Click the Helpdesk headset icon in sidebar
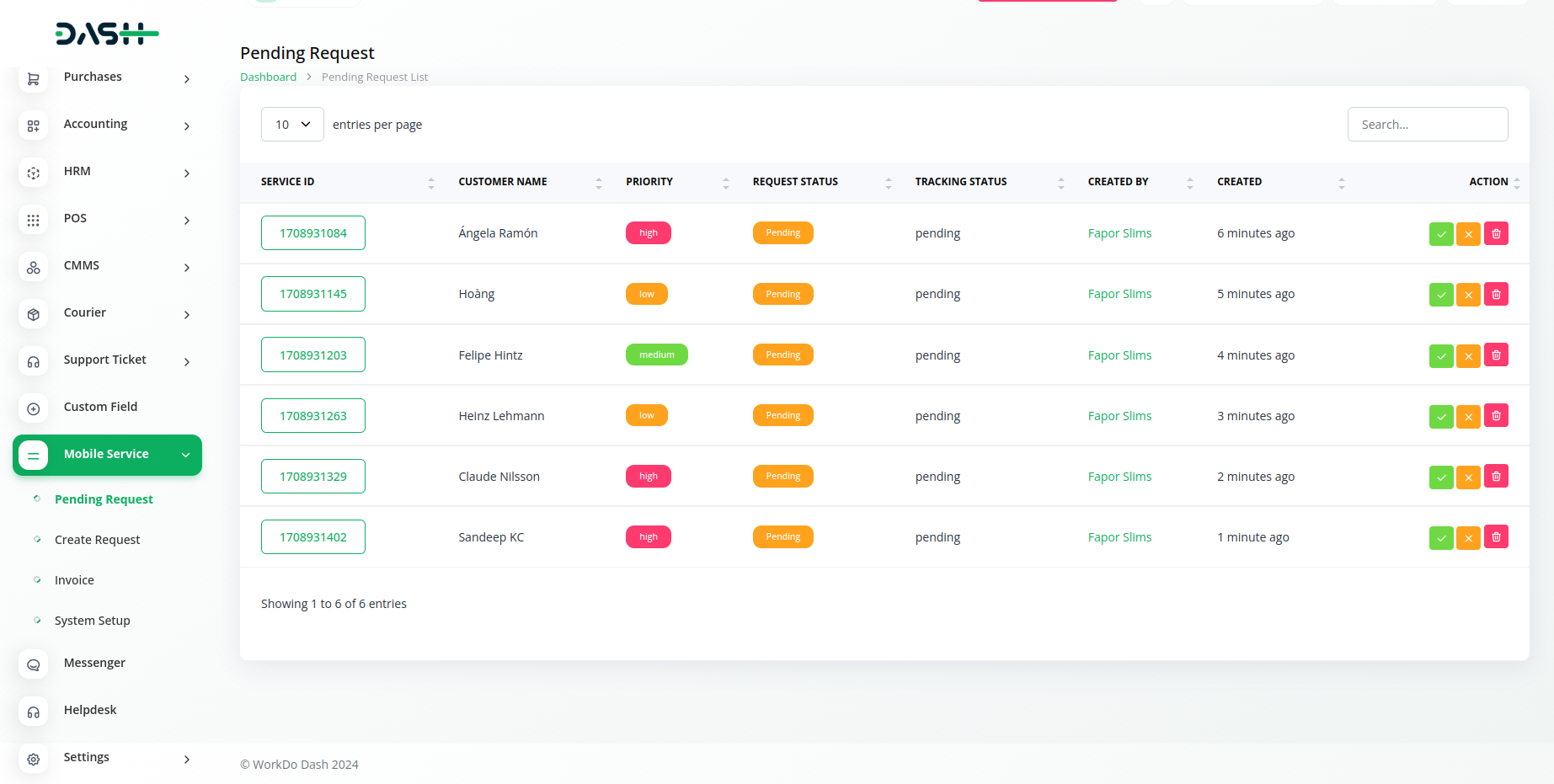The height and width of the screenshot is (784, 1554). click(x=34, y=712)
